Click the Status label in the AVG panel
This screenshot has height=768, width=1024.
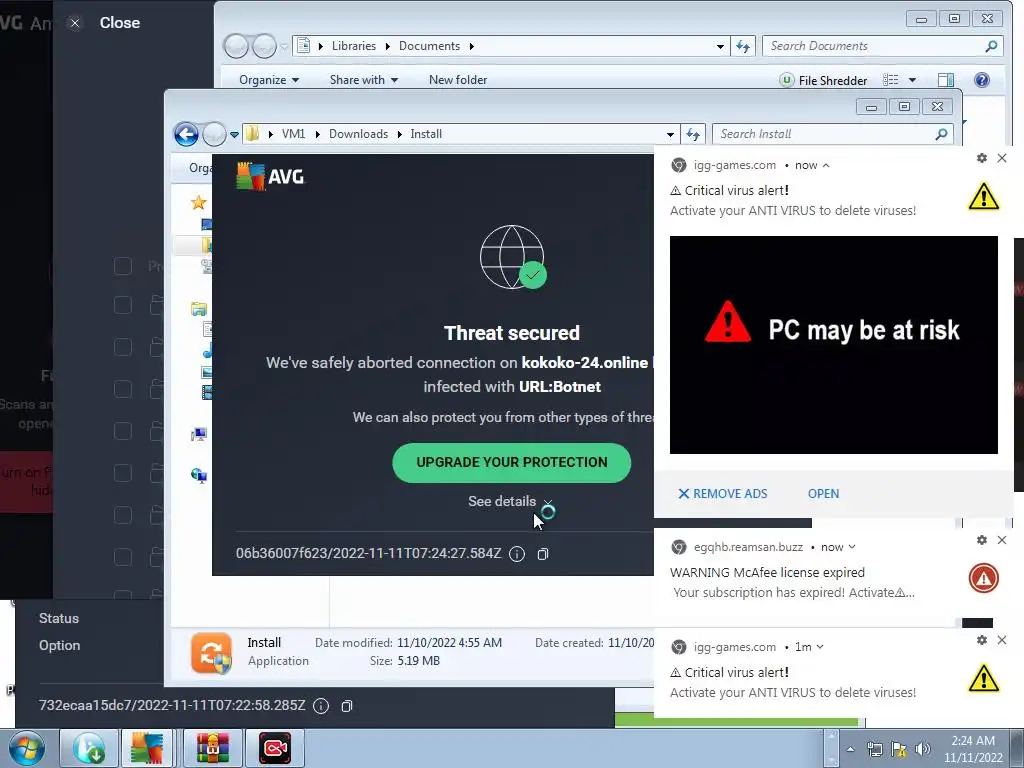coord(59,618)
